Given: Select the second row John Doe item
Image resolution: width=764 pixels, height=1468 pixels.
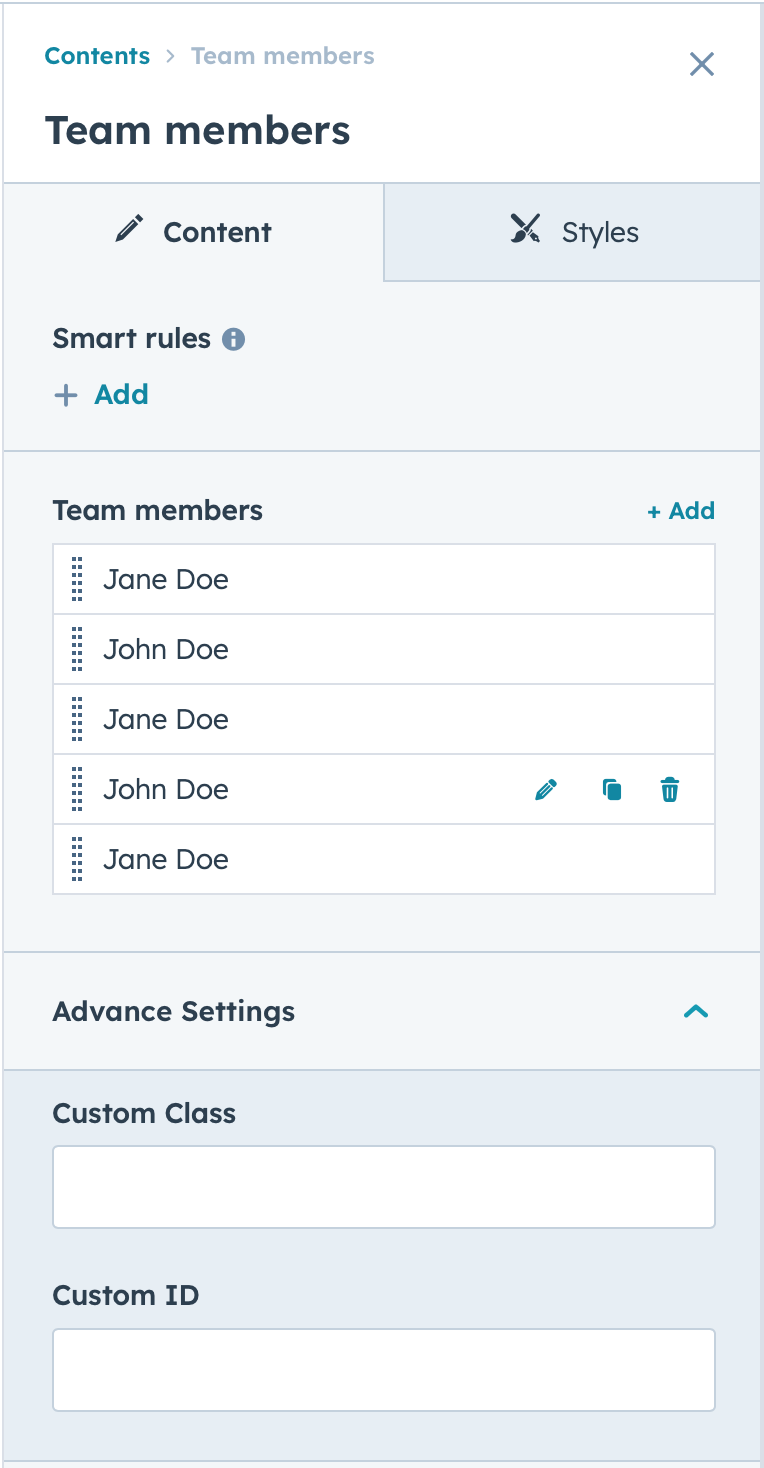Looking at the screenshot, I should coord(384,650).
